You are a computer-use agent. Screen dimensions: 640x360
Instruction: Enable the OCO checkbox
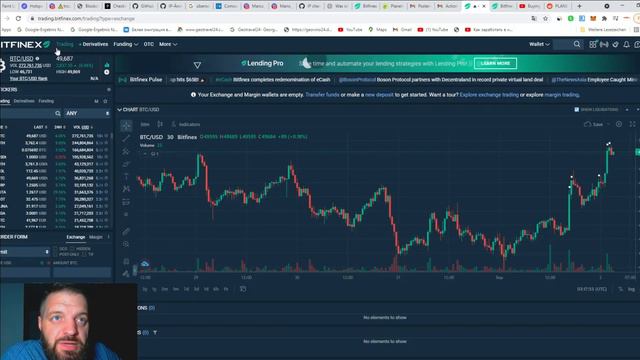56,249
